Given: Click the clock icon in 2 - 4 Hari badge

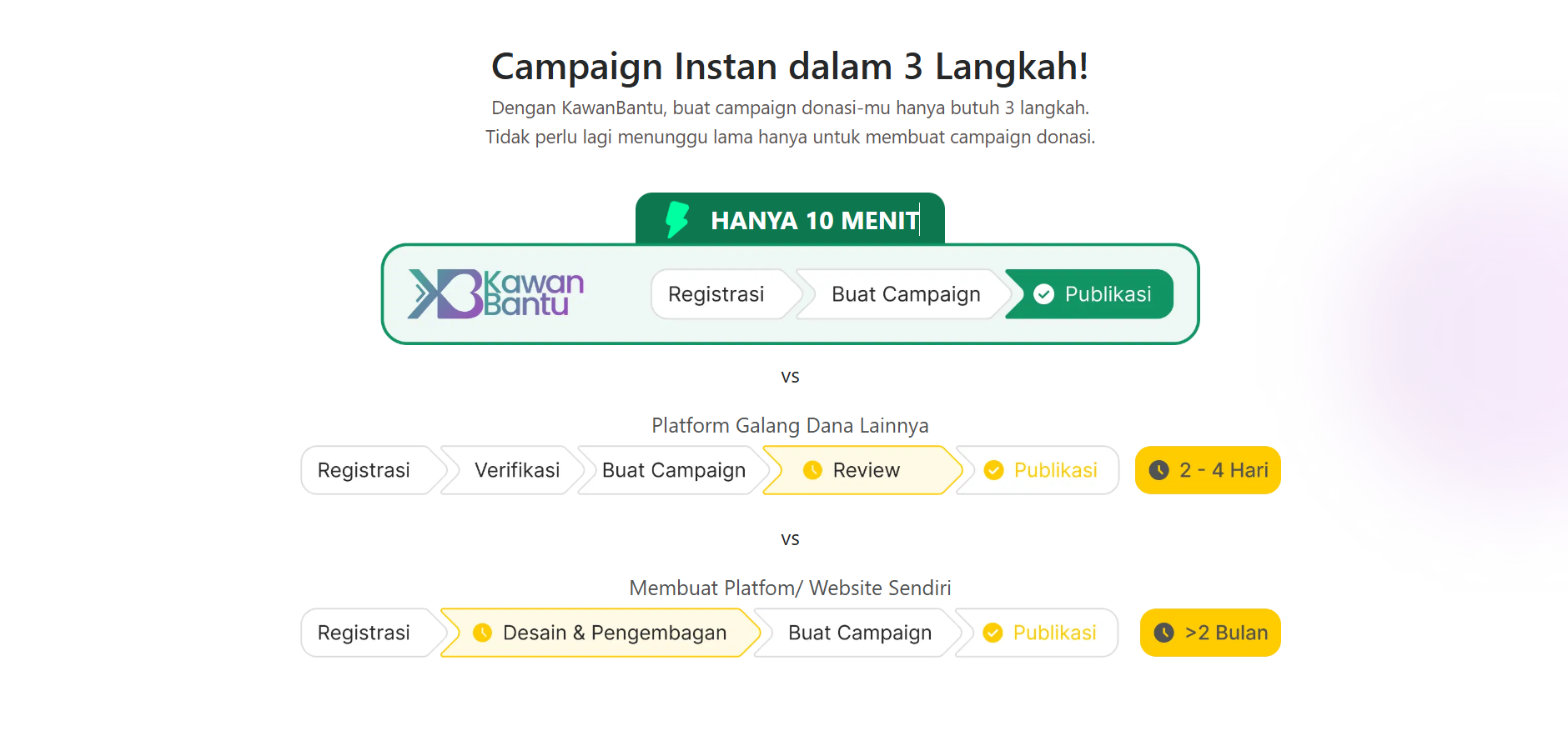Looking at the screenshot, I should (1158, 470).
